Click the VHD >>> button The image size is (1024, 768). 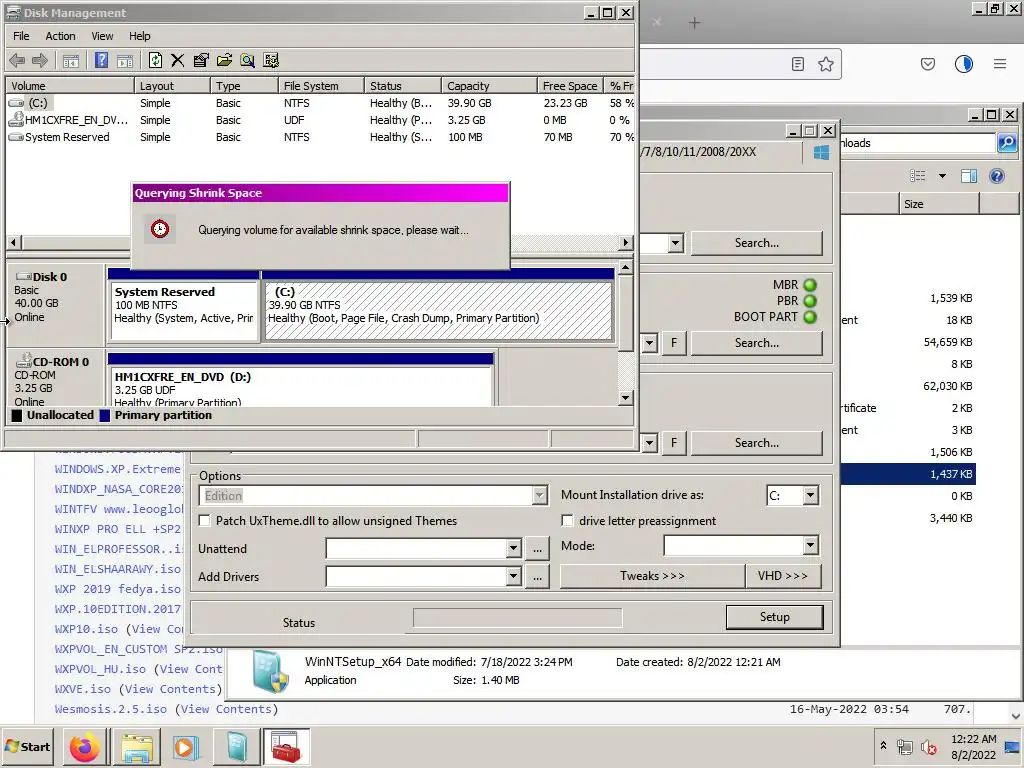coord(782,576)
